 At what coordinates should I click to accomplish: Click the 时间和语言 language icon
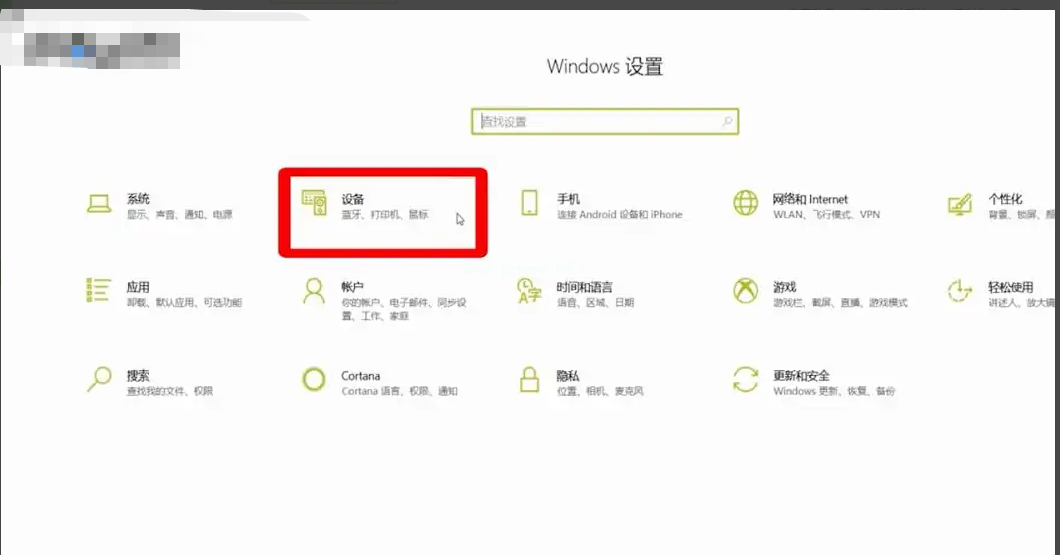pos(529,291)
